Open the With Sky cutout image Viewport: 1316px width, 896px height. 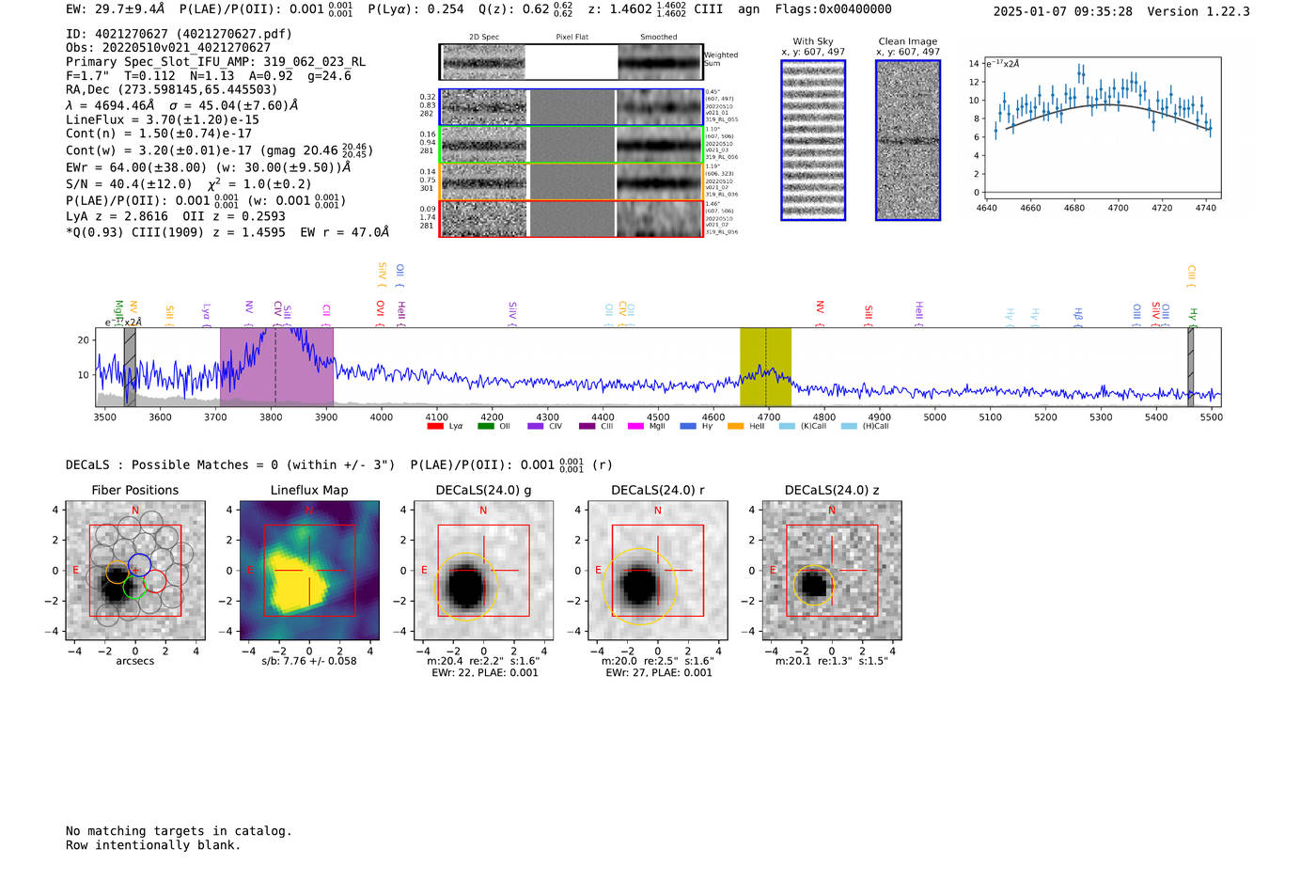(813, 140)
